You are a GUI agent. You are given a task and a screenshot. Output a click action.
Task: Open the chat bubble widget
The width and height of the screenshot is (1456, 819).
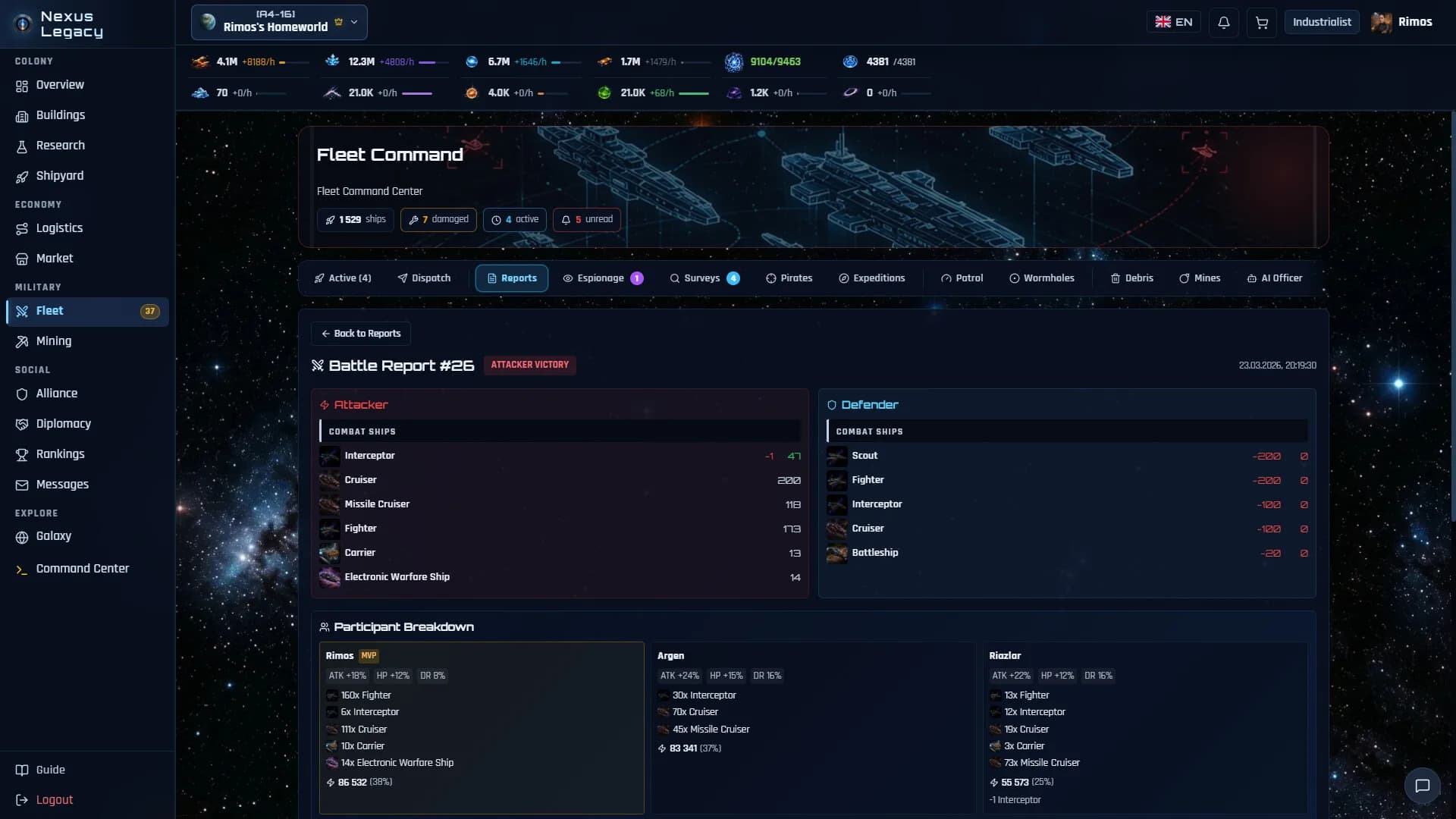point(1422,786)
